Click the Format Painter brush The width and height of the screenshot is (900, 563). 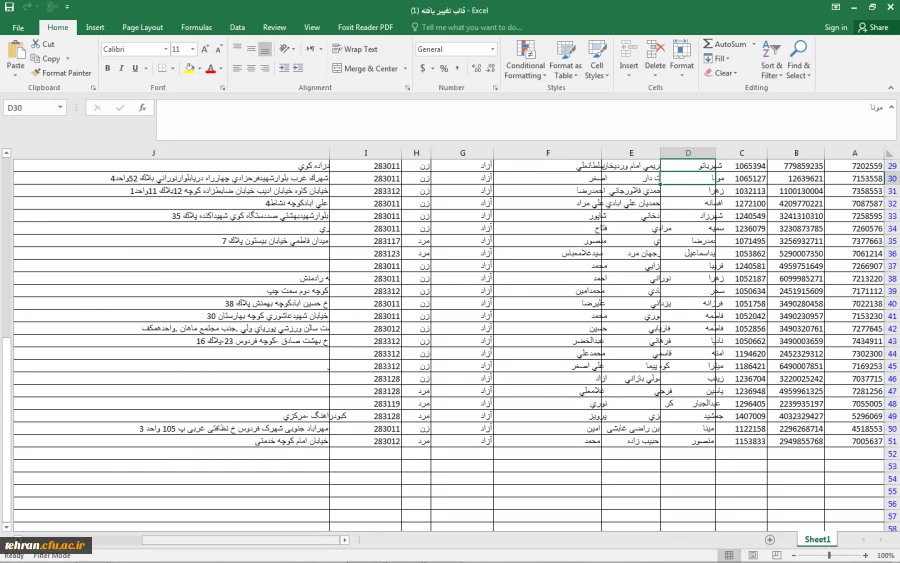pyautogui.click(x=61, y=73)
